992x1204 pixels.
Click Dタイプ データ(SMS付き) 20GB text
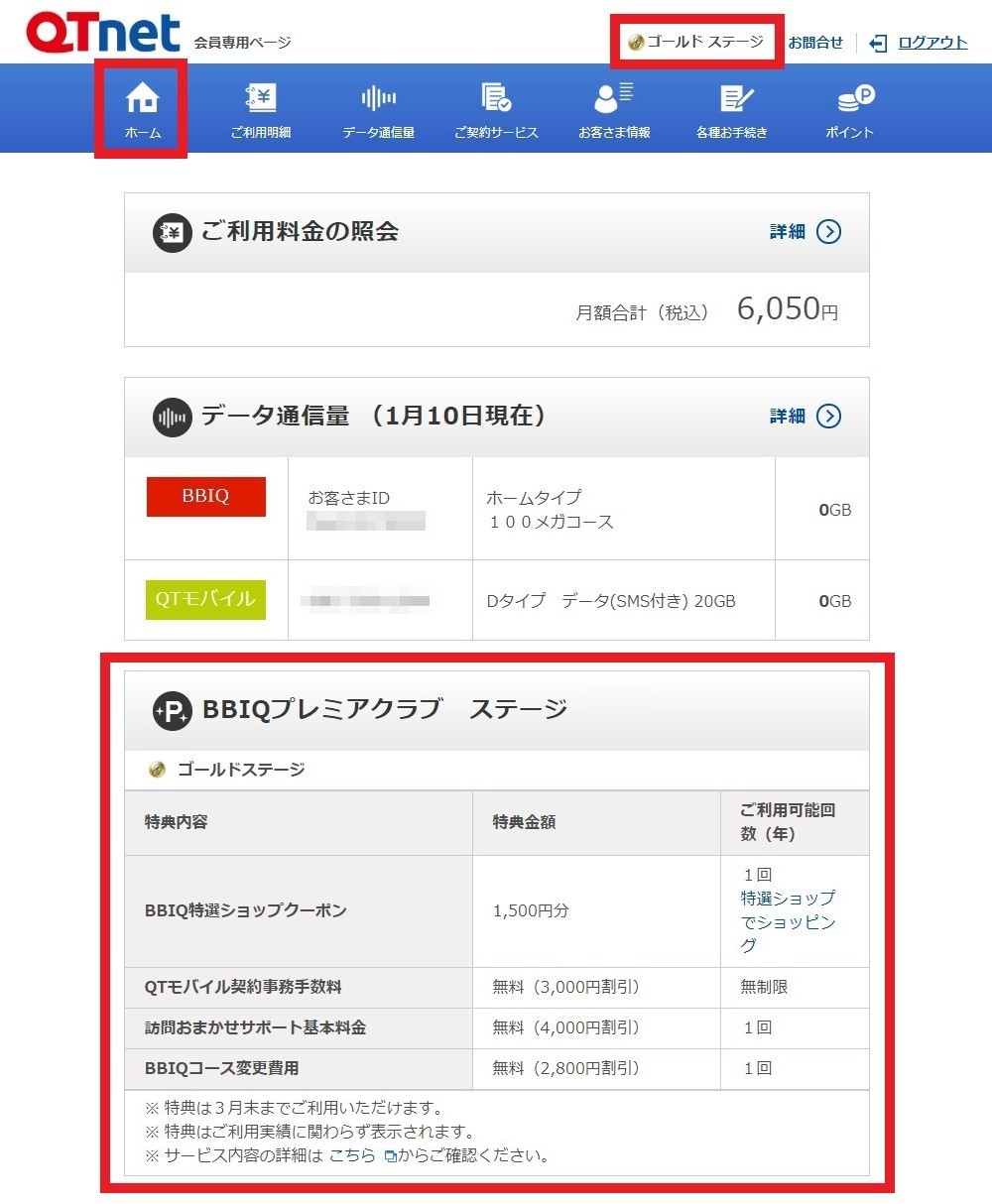(611, 601)
